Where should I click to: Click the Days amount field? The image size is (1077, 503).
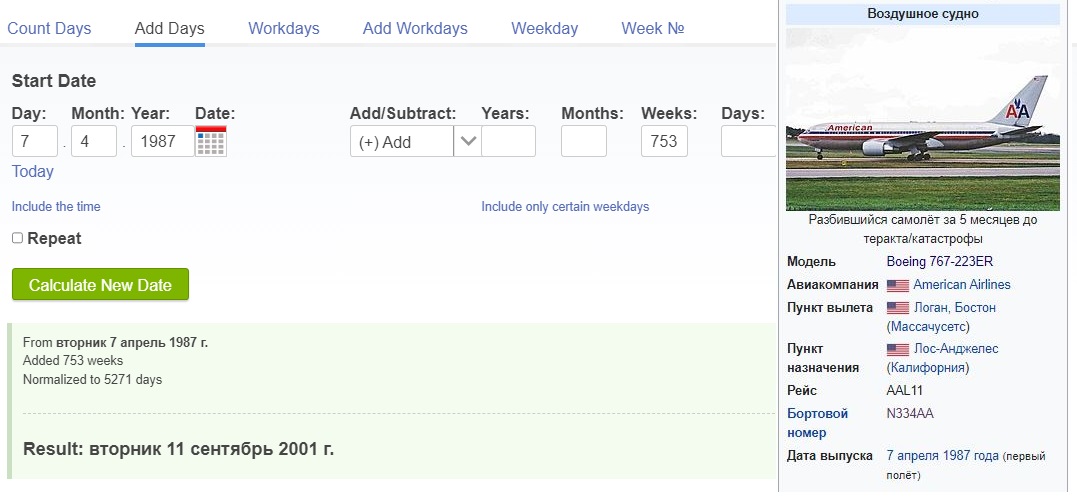click(x=749, y=141)
